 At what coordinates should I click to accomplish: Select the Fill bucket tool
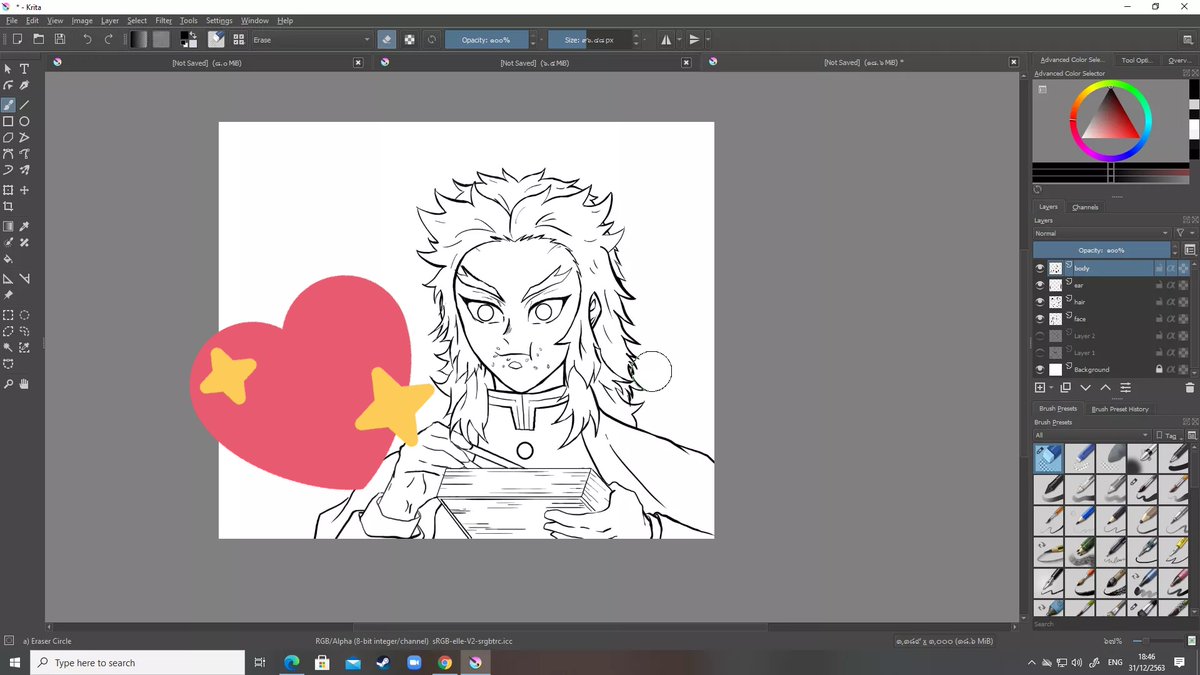click(x=8, y=258)
